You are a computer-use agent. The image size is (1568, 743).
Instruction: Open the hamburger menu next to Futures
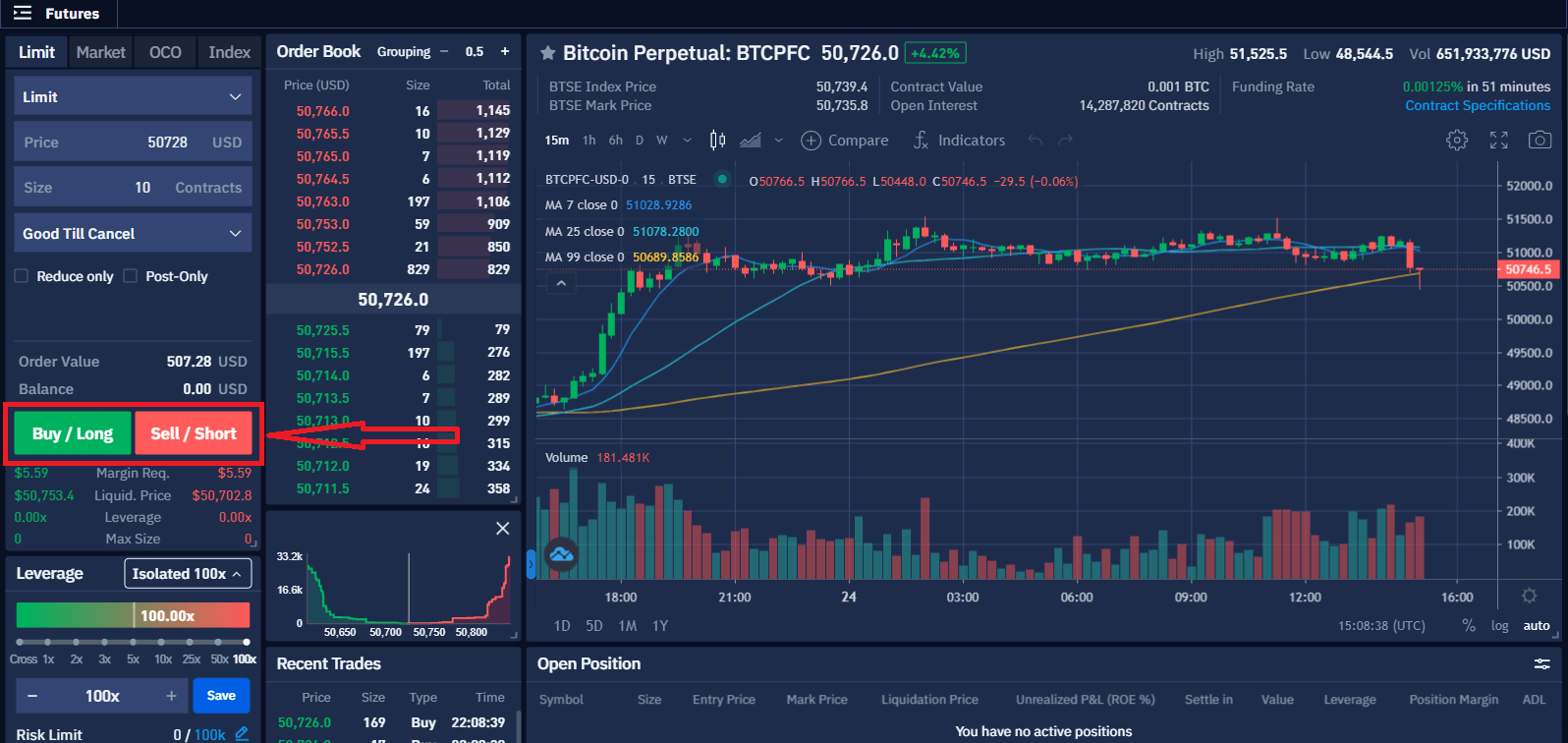click(22, 14)
